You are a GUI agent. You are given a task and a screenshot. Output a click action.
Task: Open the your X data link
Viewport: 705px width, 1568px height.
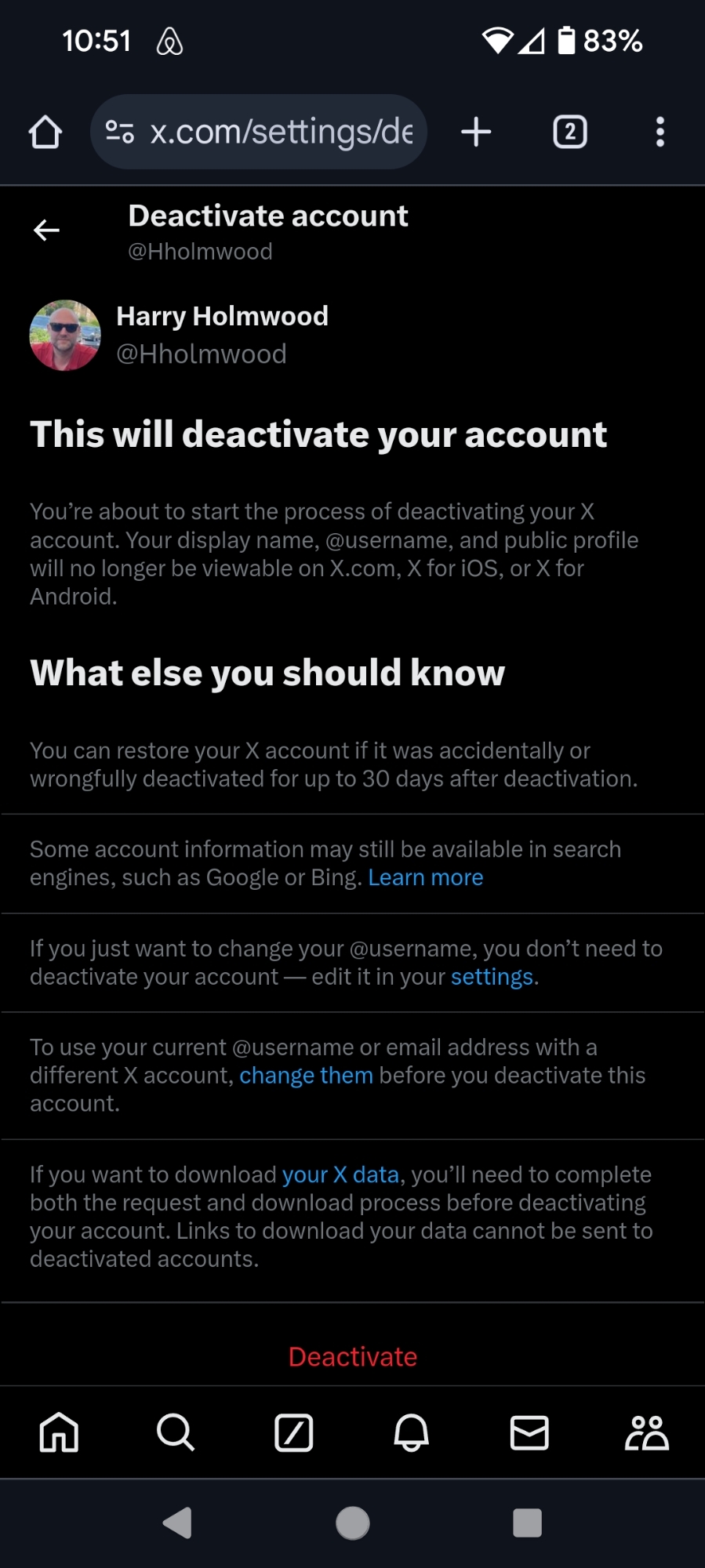340,1174
